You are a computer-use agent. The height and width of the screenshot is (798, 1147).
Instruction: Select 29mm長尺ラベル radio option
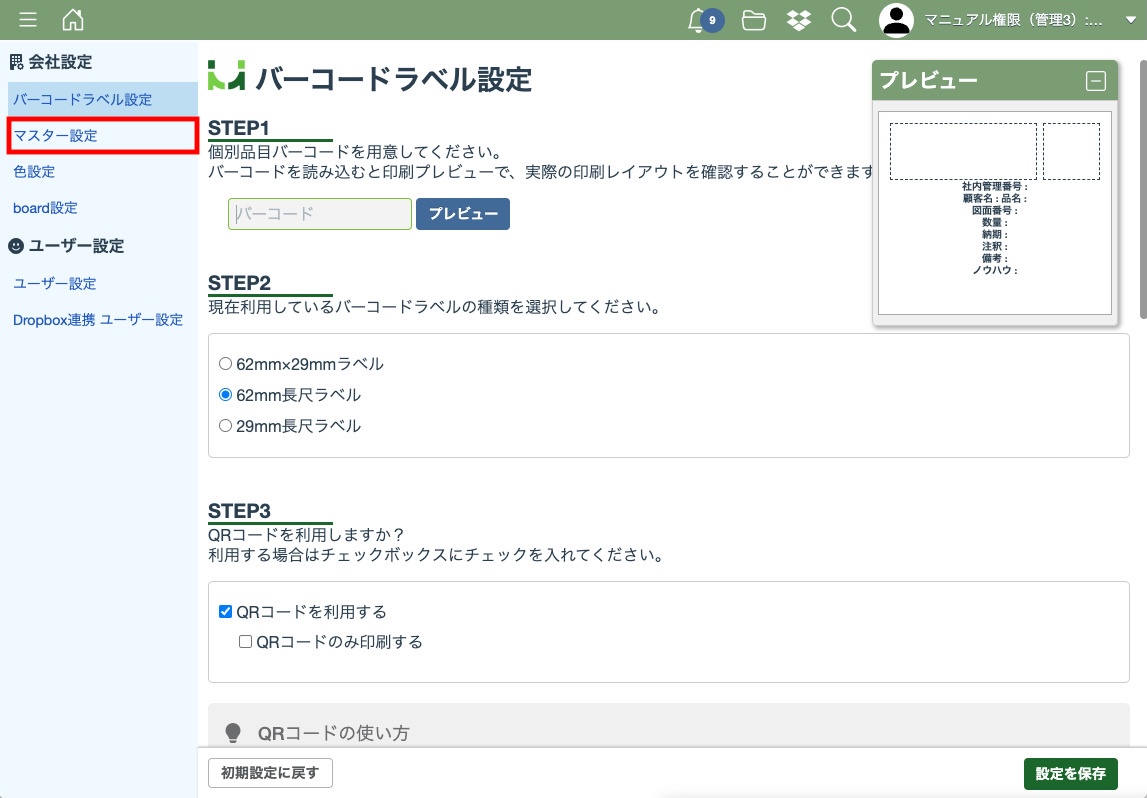tap(225, 426)
